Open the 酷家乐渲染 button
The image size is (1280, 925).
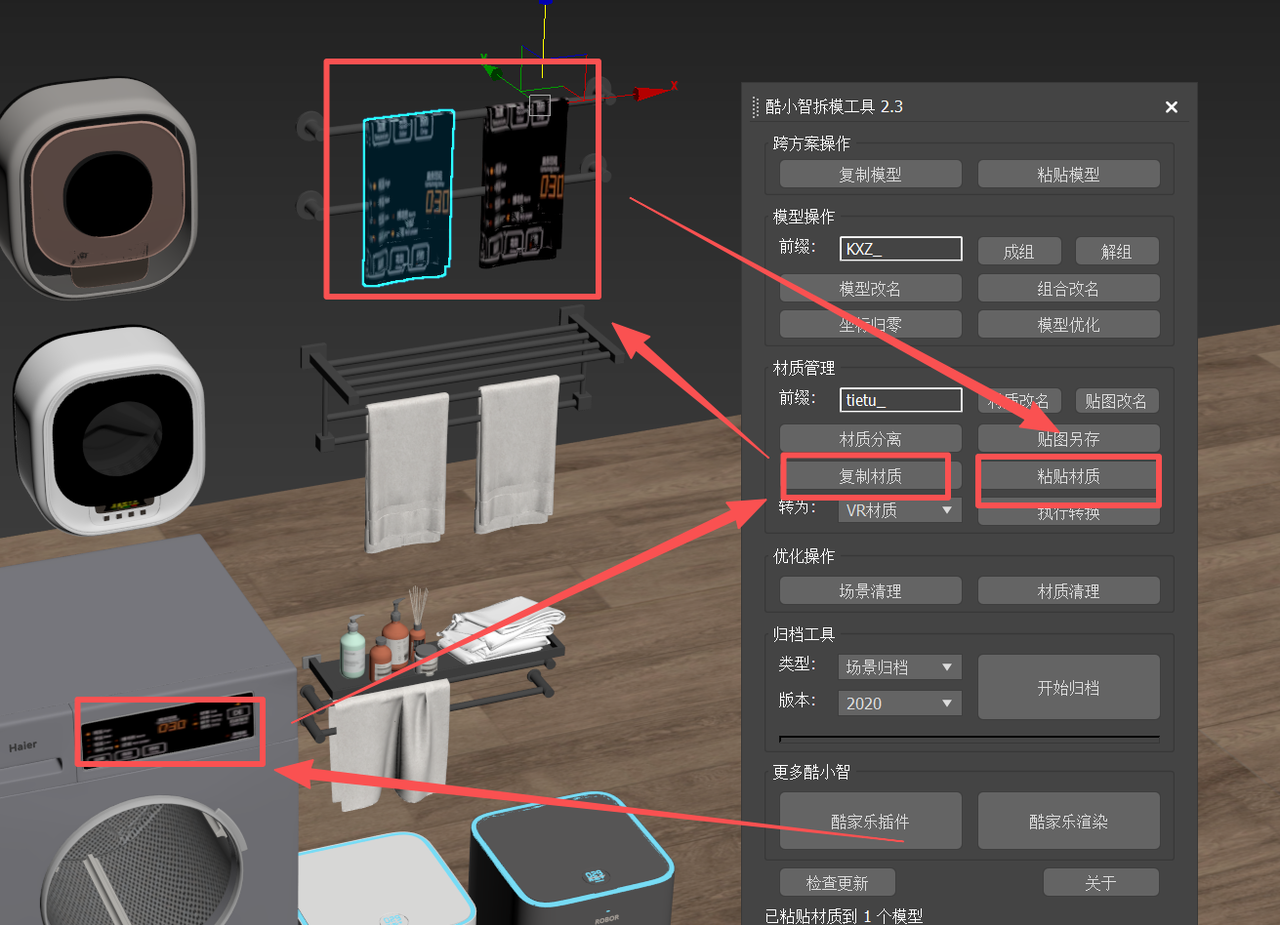click(1068, 821)
